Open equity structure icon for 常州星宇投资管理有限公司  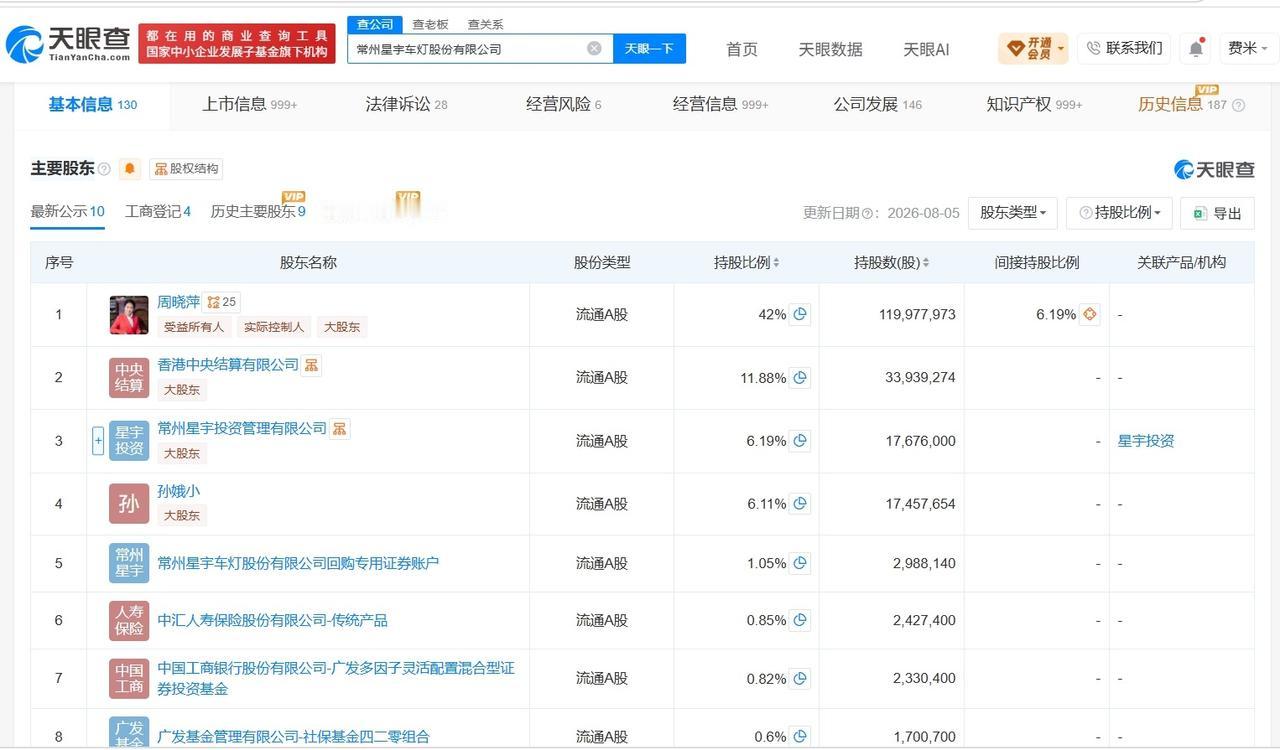(x=340, y=428)
